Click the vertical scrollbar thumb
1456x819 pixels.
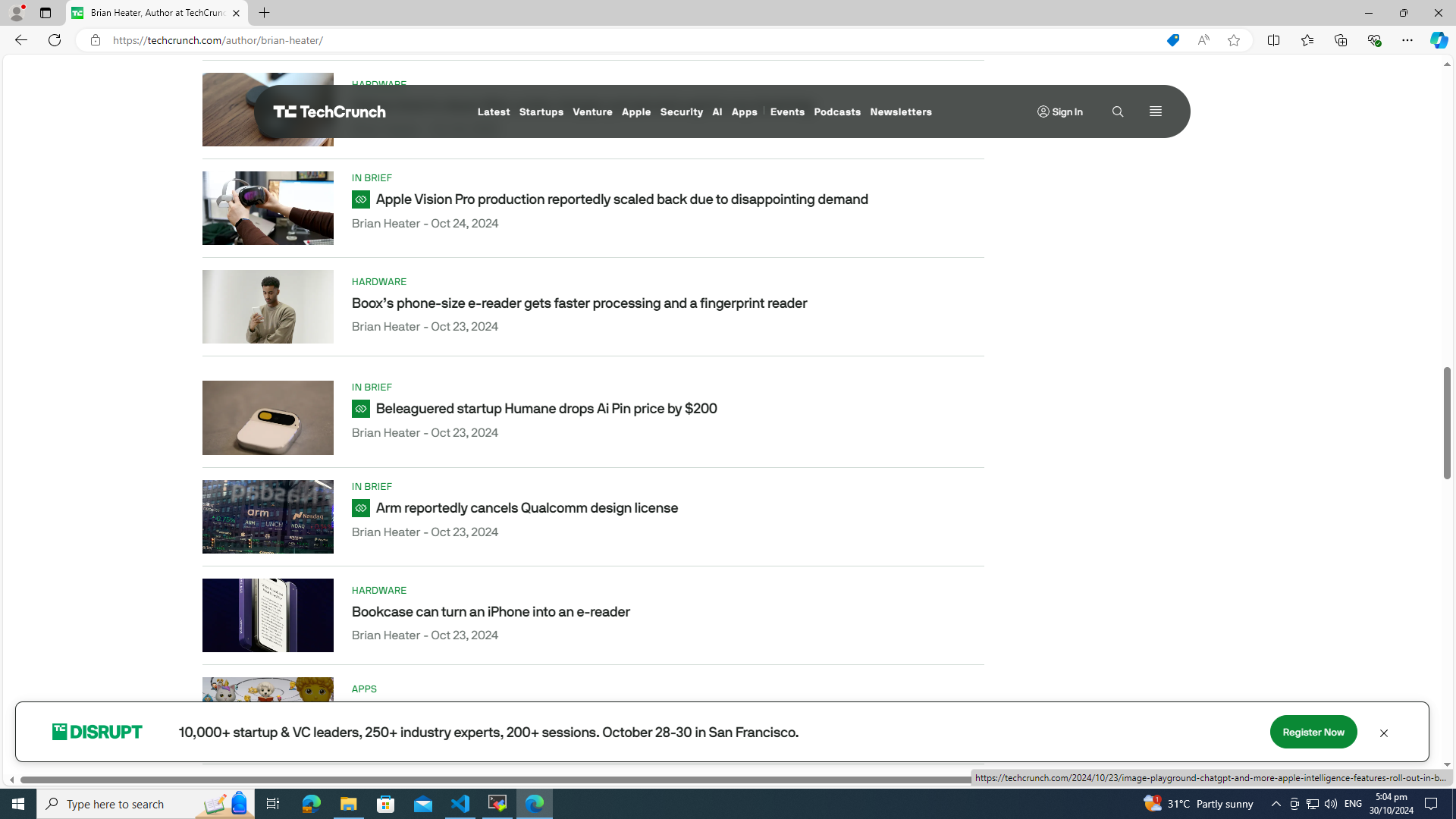1446,423
